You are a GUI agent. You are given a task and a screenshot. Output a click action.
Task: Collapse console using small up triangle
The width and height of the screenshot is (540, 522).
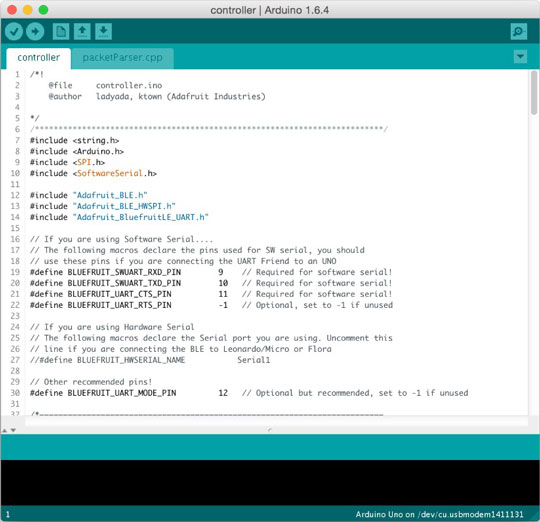coord(5,430)
